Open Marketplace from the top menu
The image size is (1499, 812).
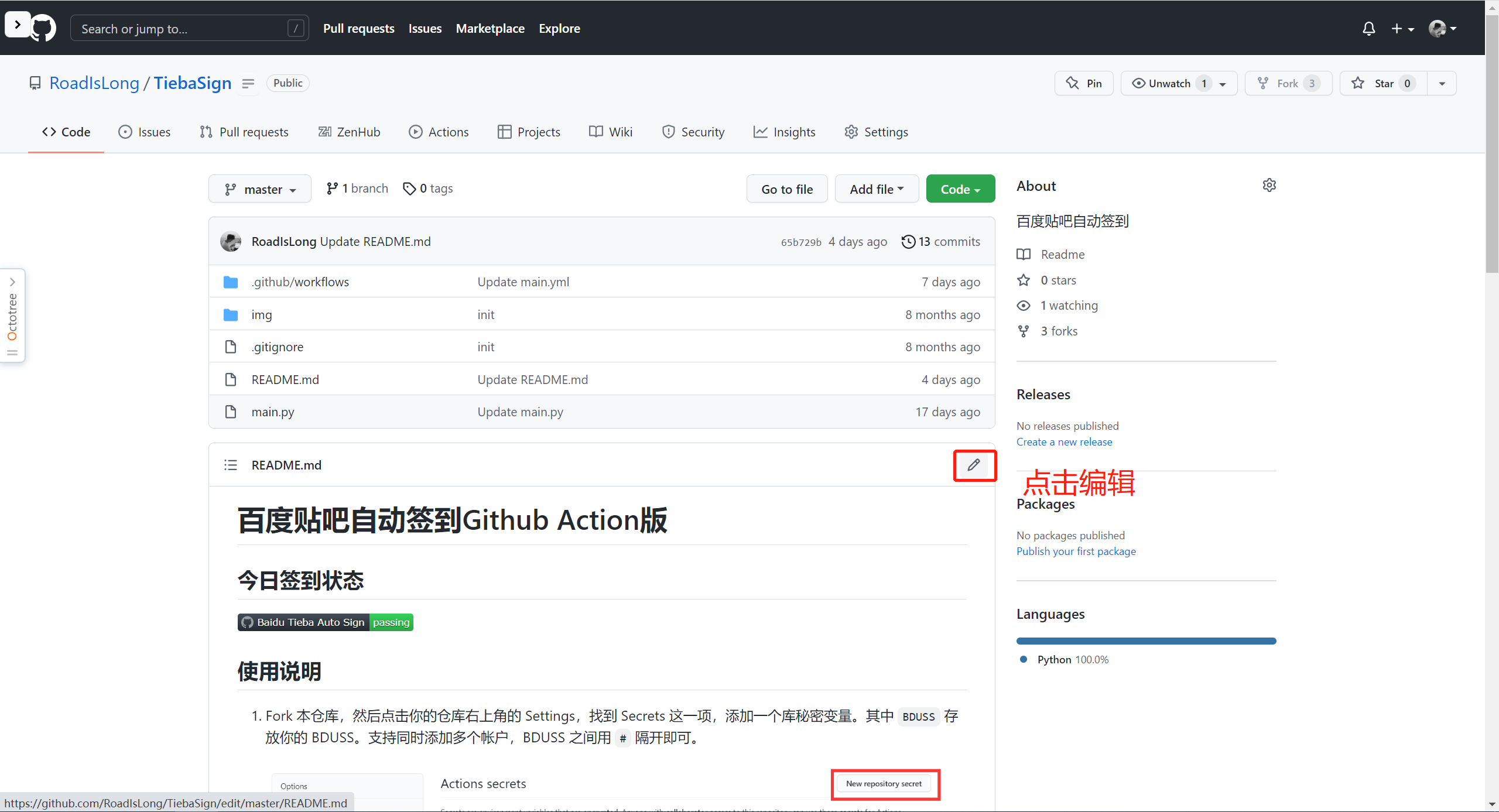(490, 28)
